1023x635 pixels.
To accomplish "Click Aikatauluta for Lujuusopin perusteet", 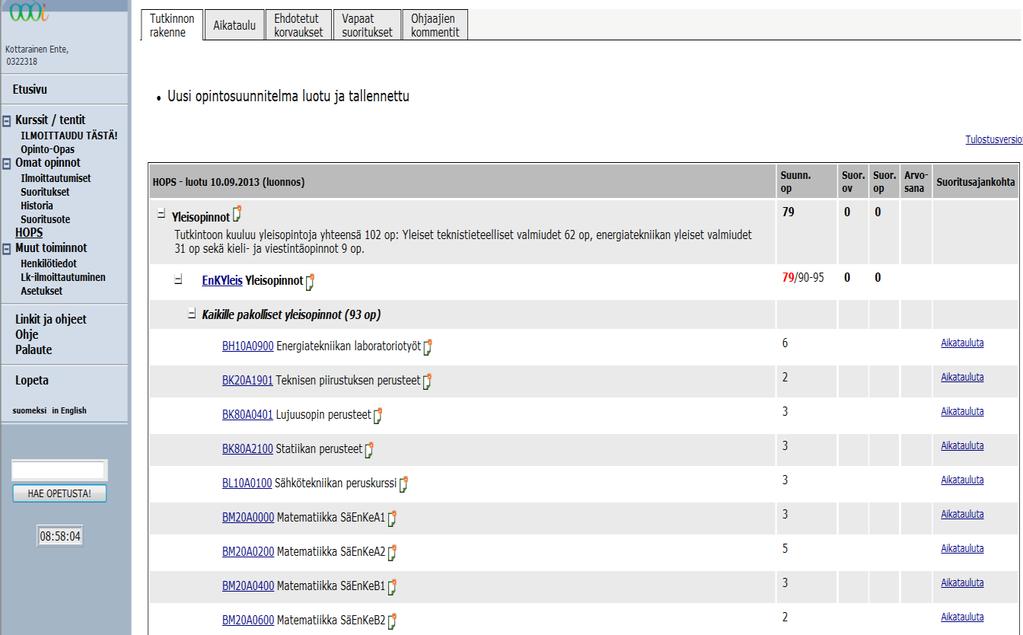I will pyautogui.click(x=962, y=411).
